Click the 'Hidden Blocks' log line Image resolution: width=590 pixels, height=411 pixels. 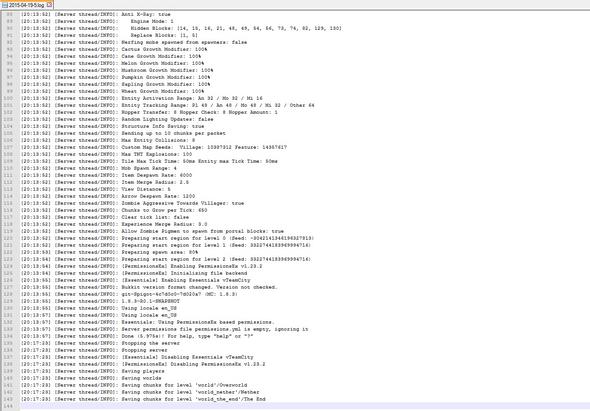tap(181, 28)
